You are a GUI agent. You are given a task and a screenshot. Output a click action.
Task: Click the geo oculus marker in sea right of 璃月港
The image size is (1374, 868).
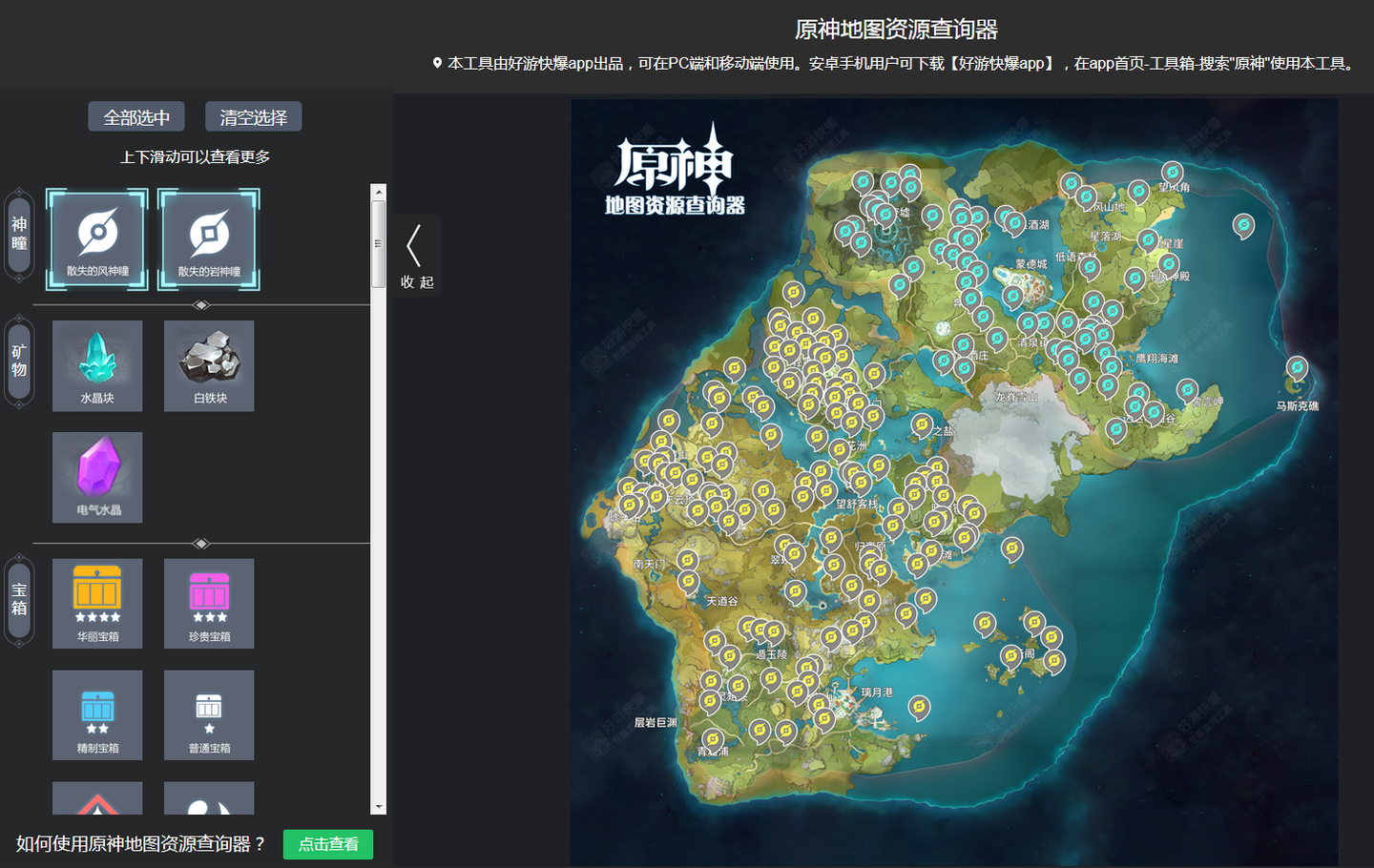point(919,707)
